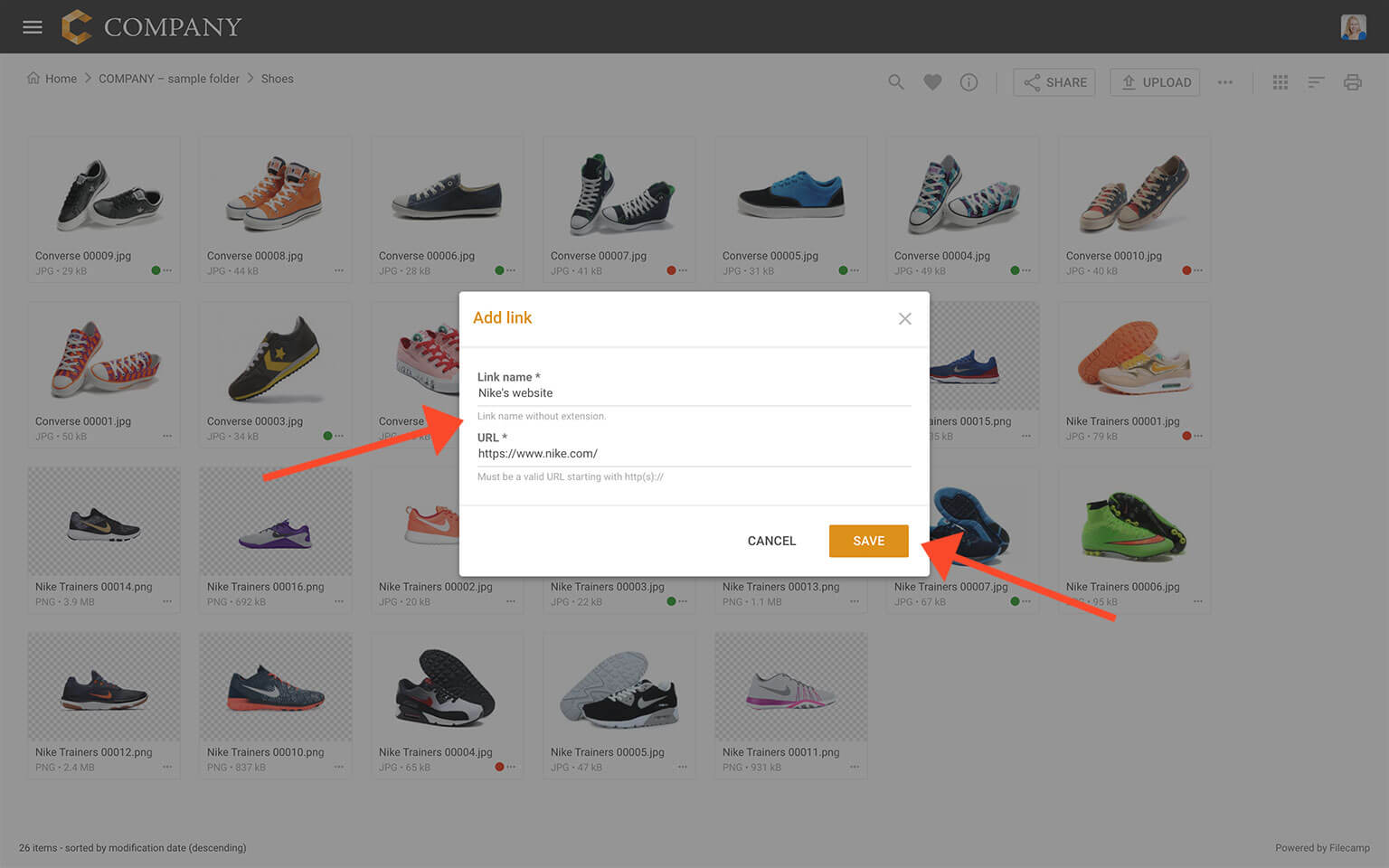Open options menu for Nike Trainers 00012.png
The image size is (1389, 868).
[x=167, y=767]
